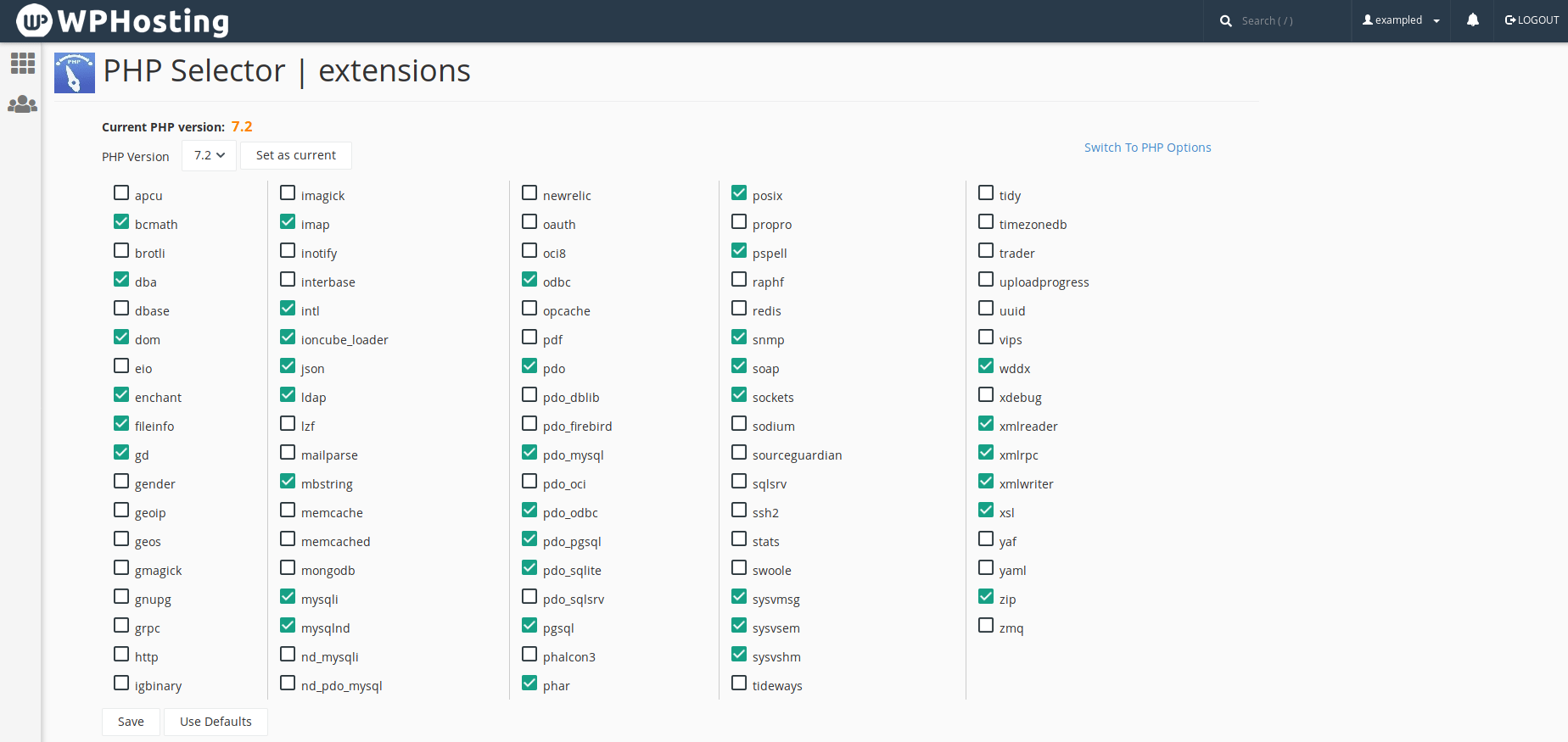The width and height of the screenshot is (1568, 742).
Task: Click the pdo_sqlite label text
Action: [x=572, y=571]
